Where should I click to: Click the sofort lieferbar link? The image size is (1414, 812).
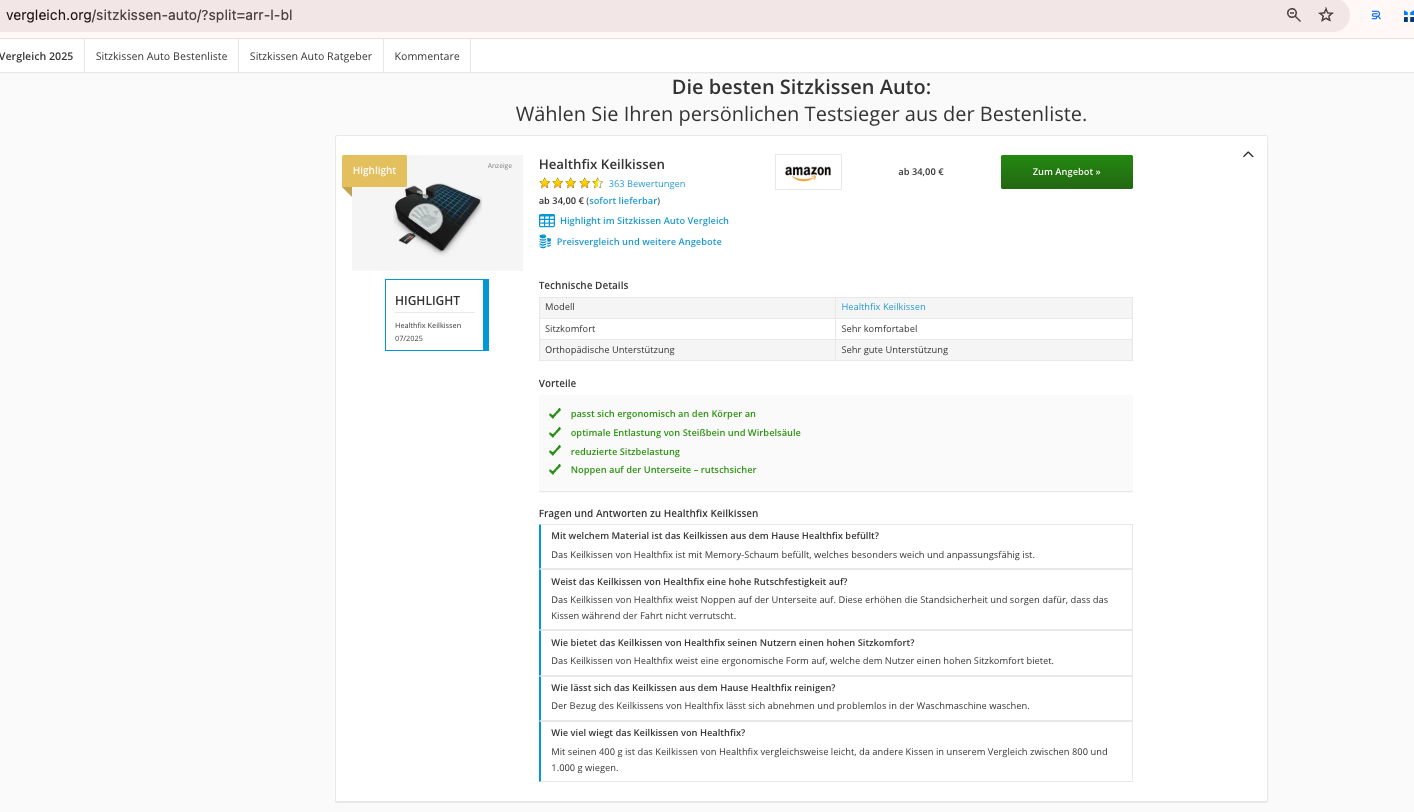click(623, 201)
